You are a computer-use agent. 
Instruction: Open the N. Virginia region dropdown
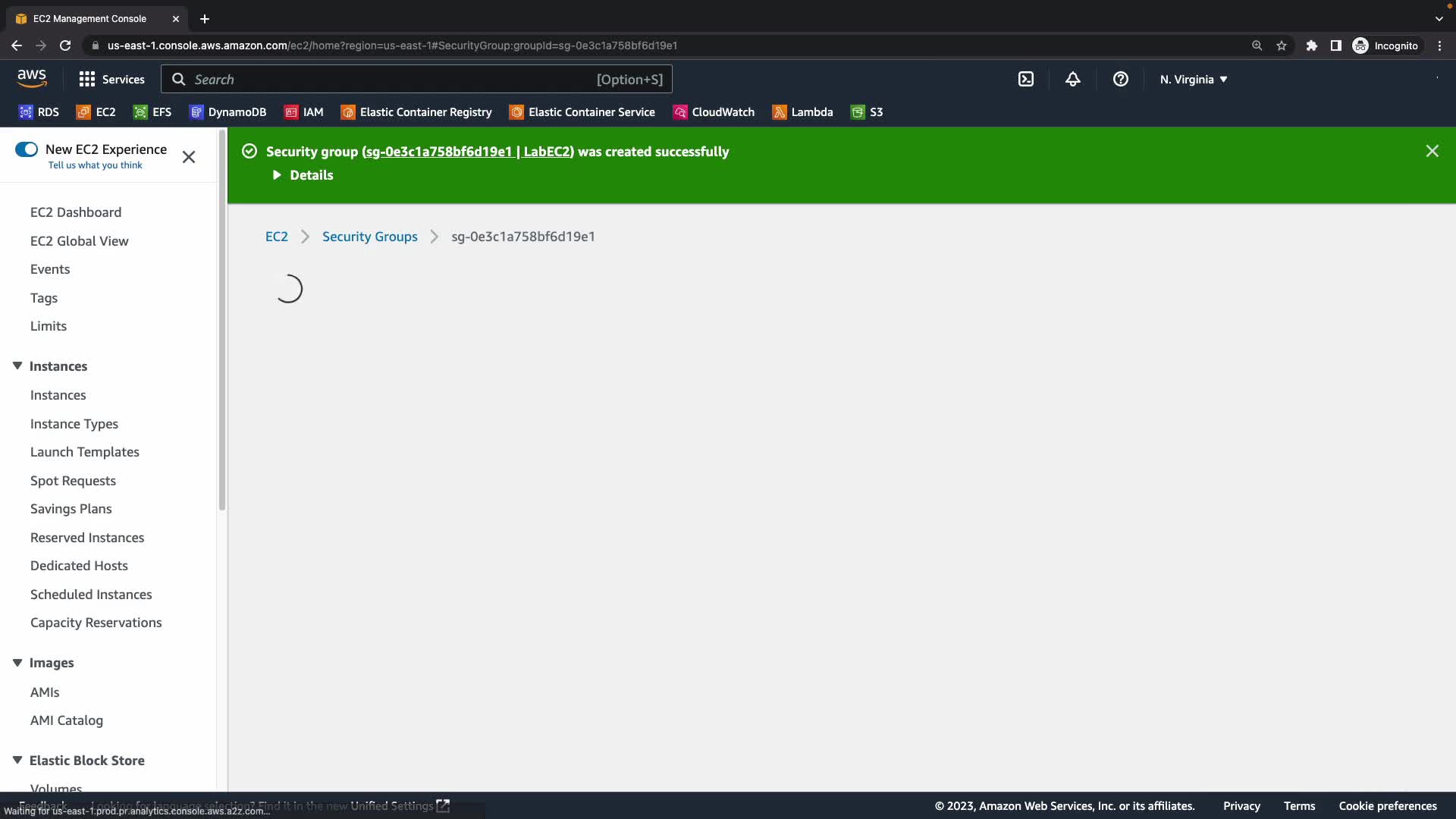[x=1193, y=79]
